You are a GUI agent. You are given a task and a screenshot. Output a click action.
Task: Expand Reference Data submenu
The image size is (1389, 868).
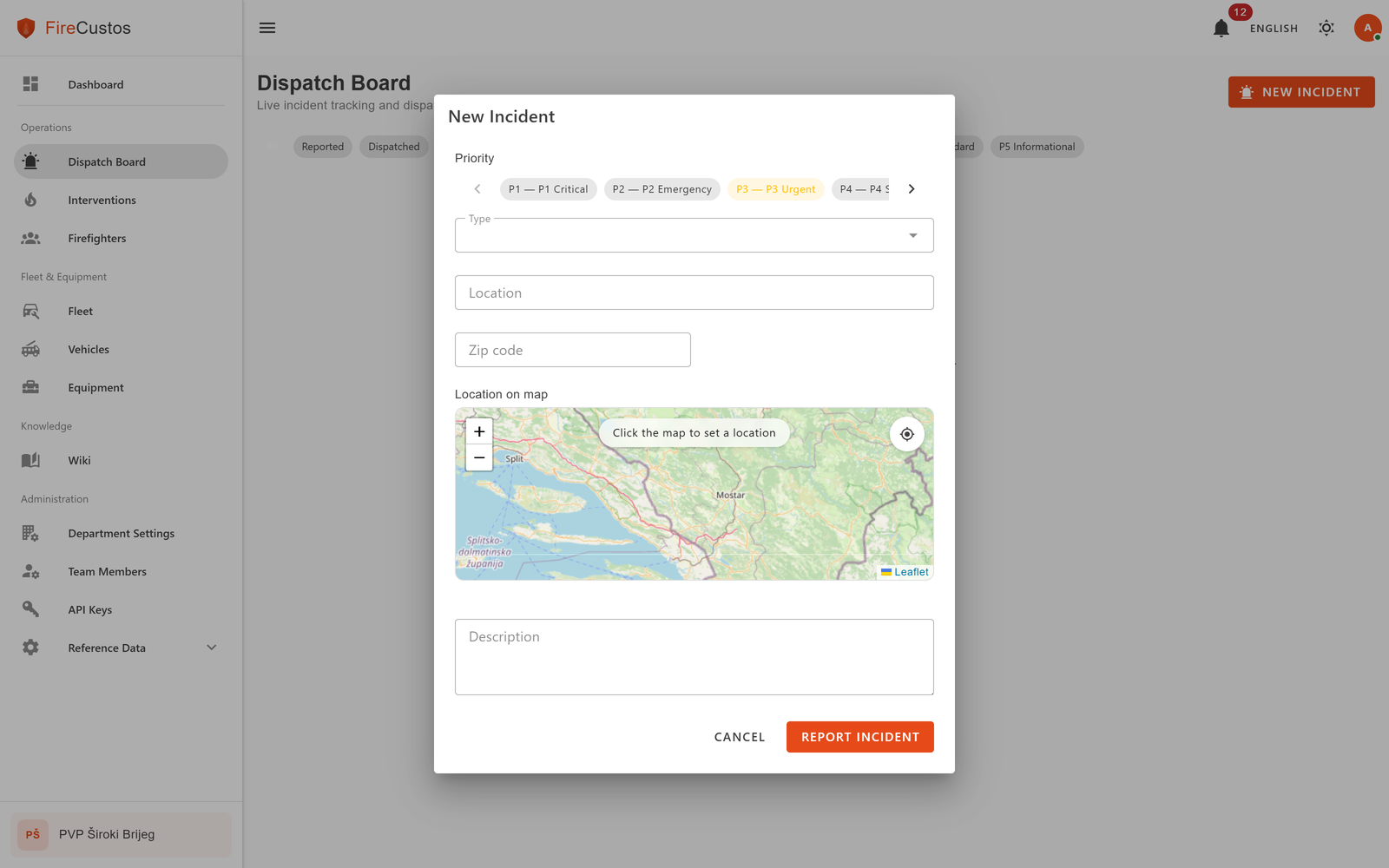211,648
